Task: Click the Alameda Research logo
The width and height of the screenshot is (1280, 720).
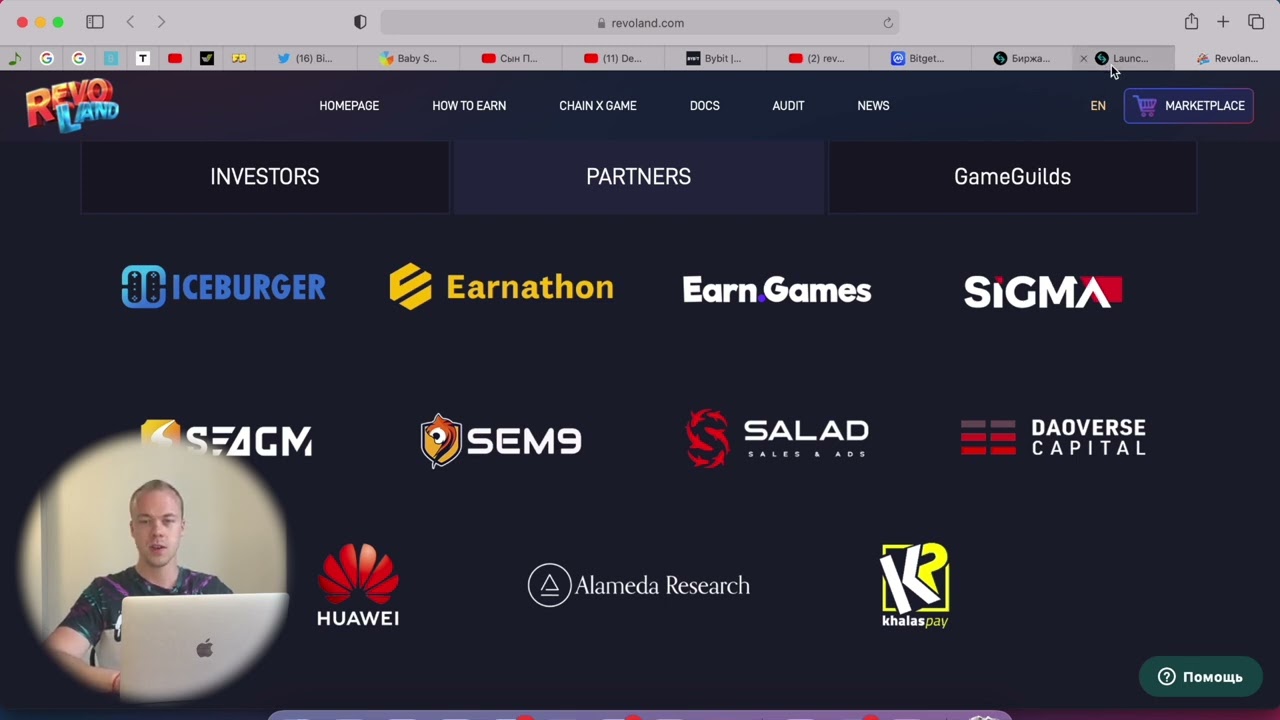Action: (x=639, y=585)
